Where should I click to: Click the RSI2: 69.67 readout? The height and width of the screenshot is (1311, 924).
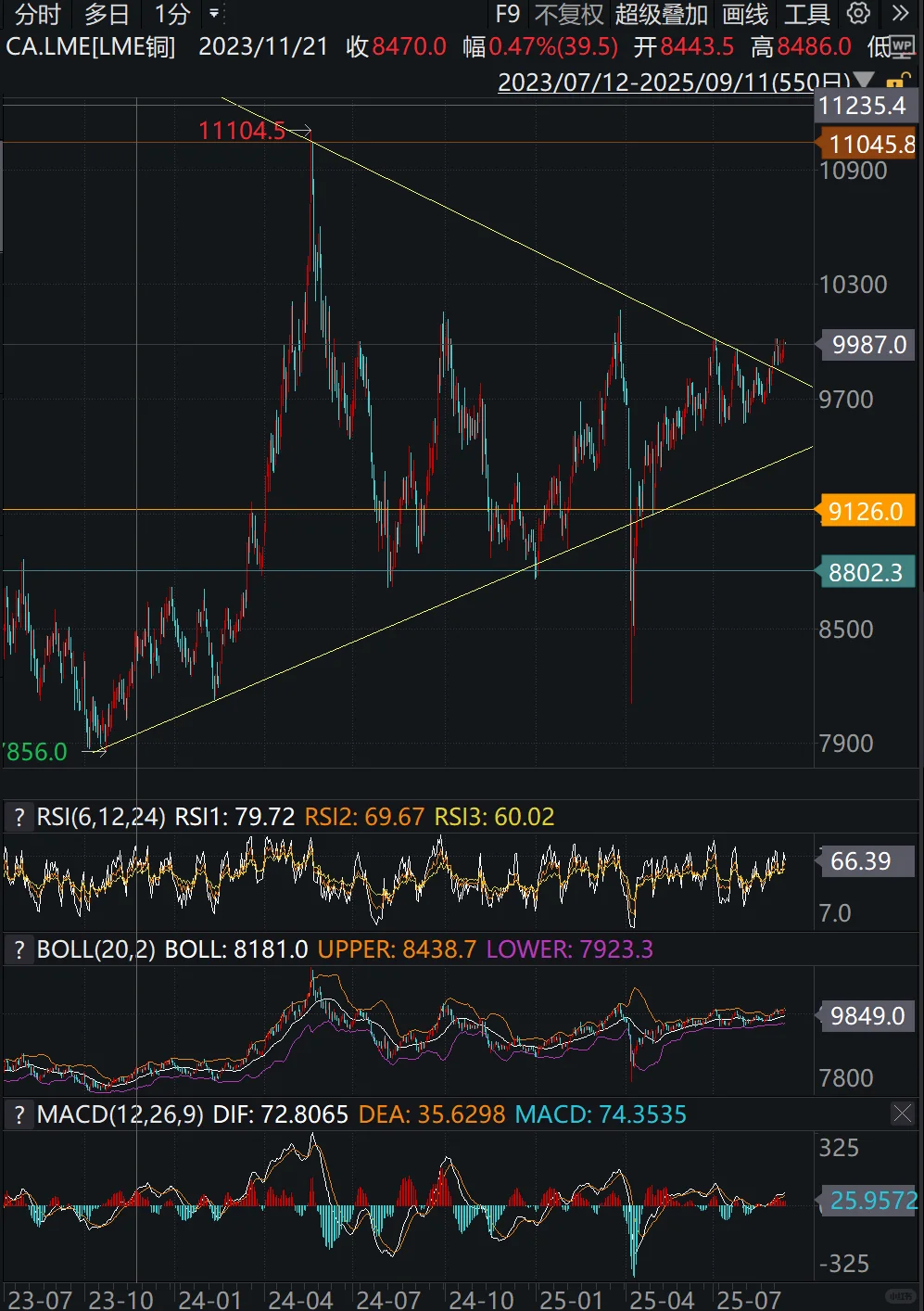tap(364, 817)
